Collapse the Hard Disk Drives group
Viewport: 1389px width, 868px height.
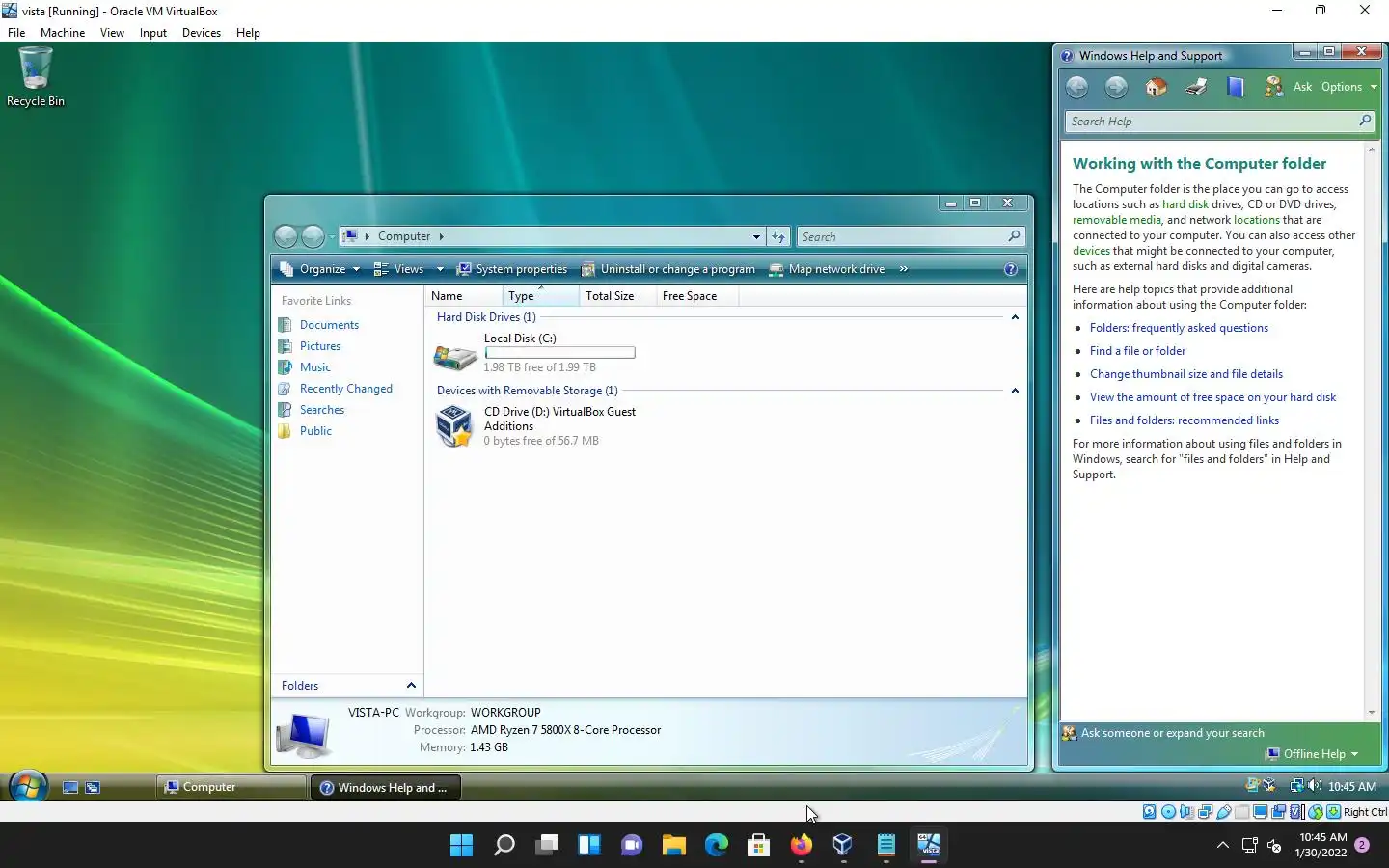pyautogui.click(x=1015, y=317)
